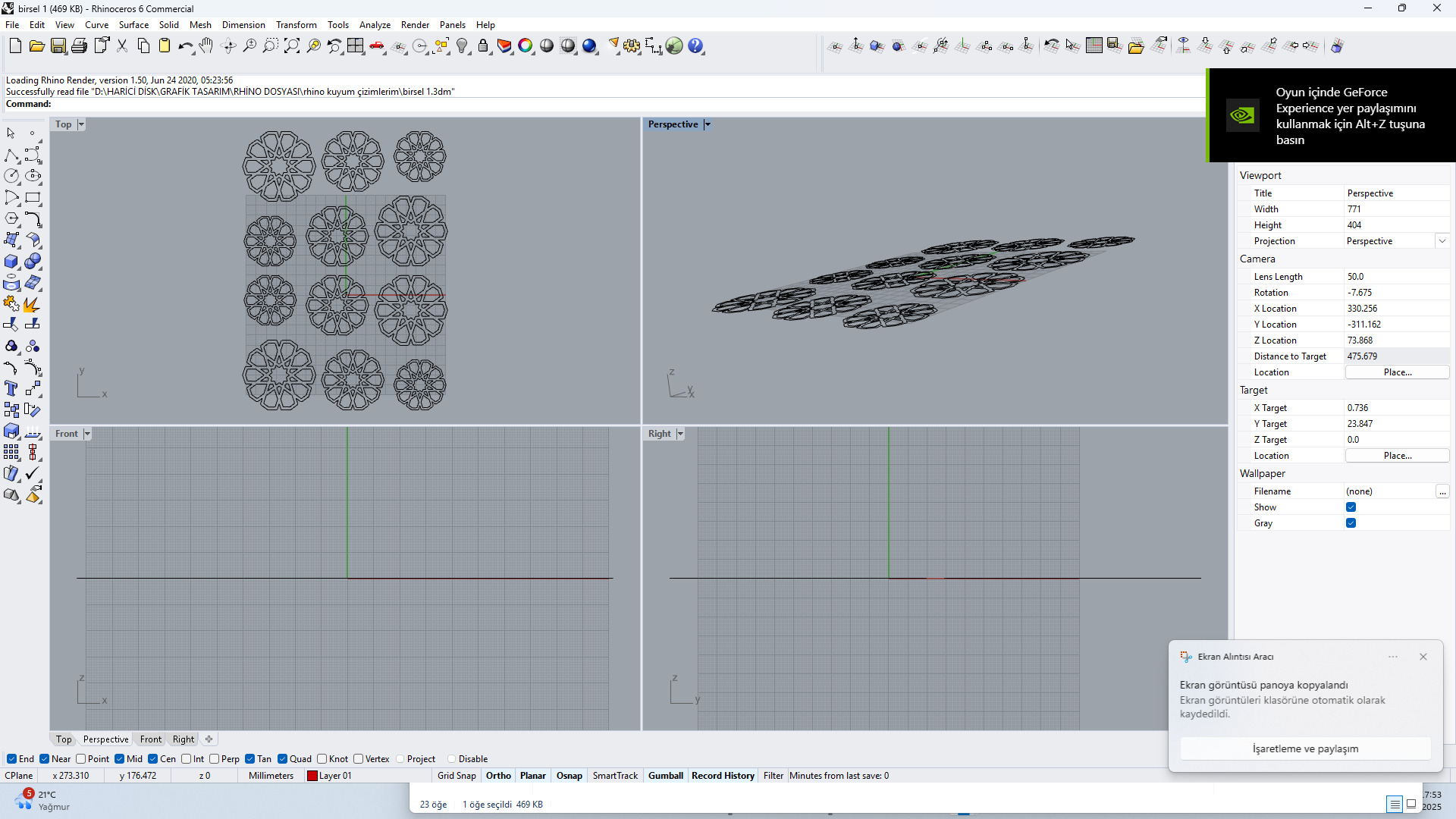Screen dimensions: 1456x819
Task: Click the Undo arrow icon
Action: coord(184,46)
